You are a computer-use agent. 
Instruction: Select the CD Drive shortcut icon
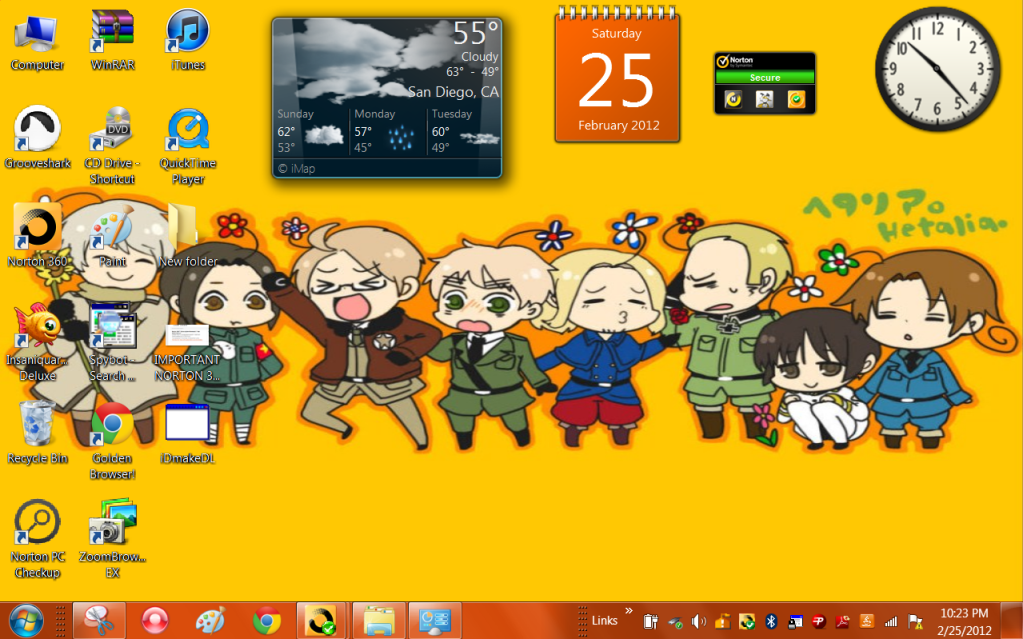point(112,146)
